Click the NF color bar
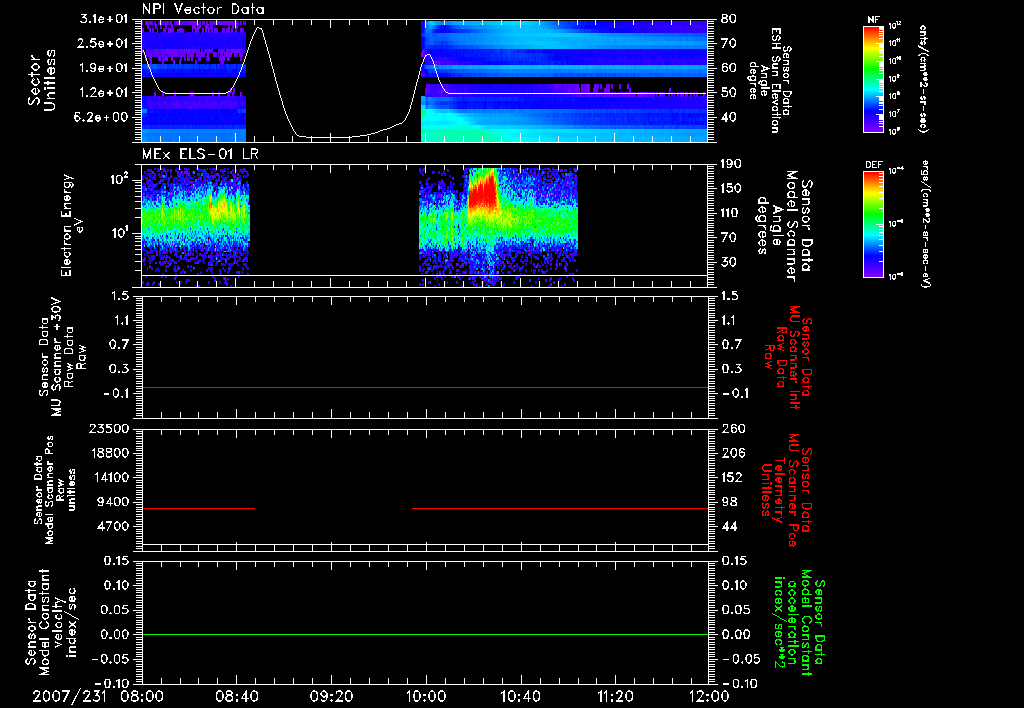 873,78
